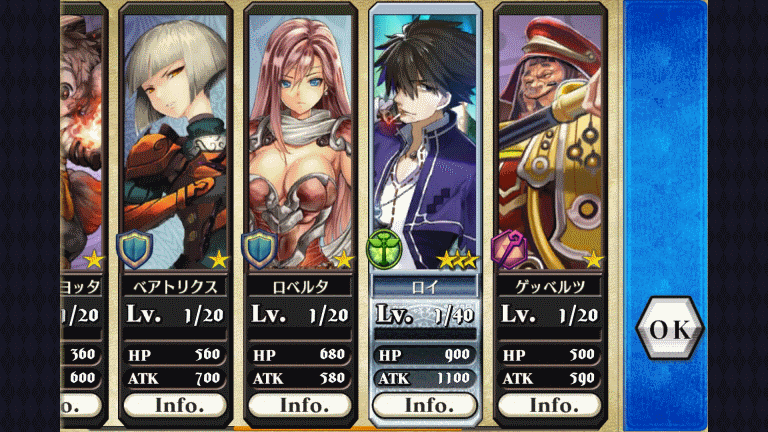768x432 pixels.
Task: Select the partially visible leftmost character card
Action: pyautogui.click(x=82, y=216)
